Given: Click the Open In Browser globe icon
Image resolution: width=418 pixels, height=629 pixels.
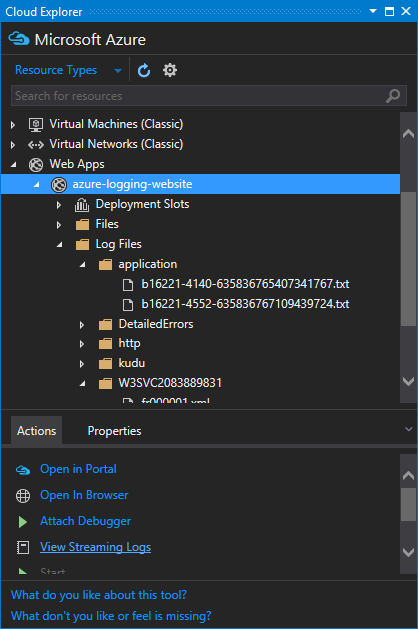Looking at the screenshot, I should 23,496.
